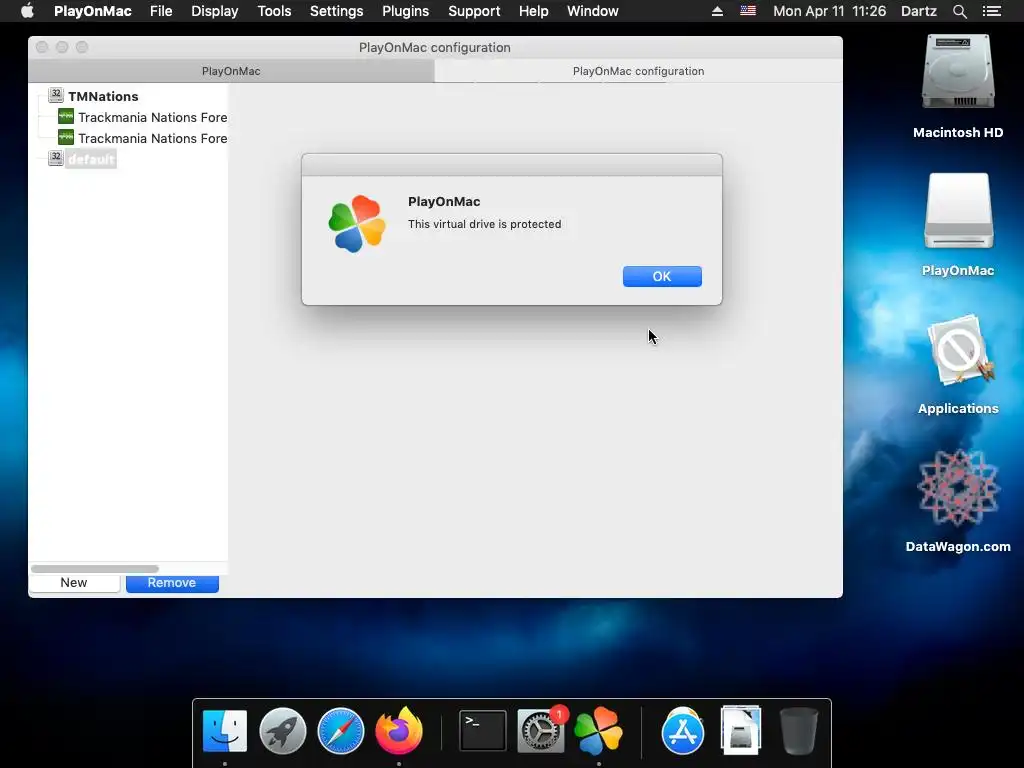This screenshot has width=1024, height=768.
Task: Open the Help menu
Action: point(534,11)
